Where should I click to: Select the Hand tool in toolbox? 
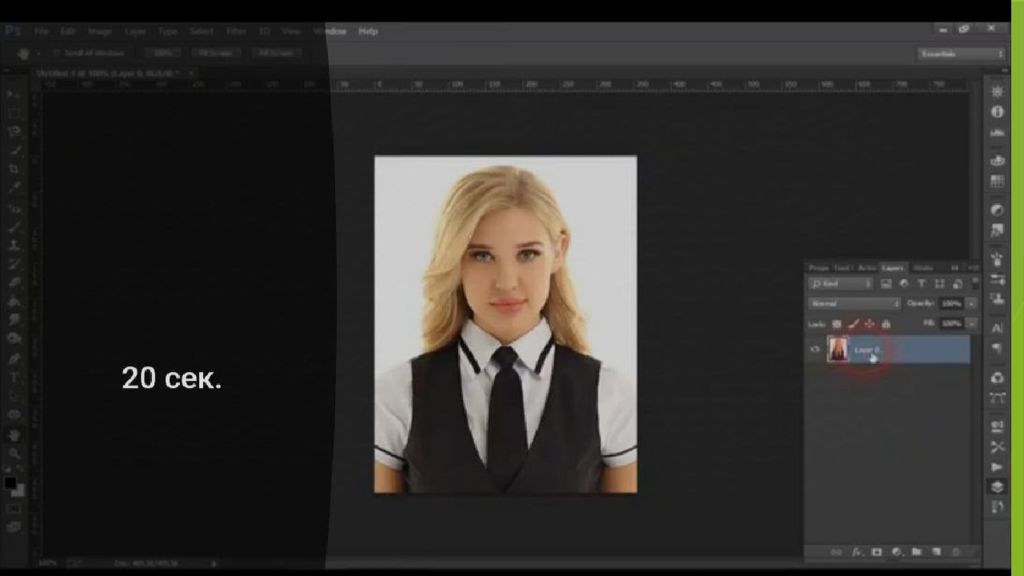pyautogui.click(x=14, y=434)
